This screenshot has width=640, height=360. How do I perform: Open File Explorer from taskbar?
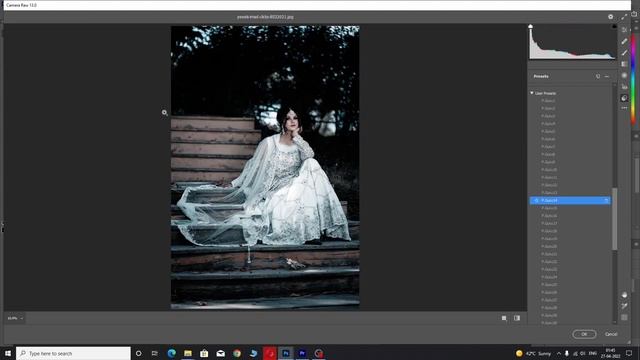[188, 353]
